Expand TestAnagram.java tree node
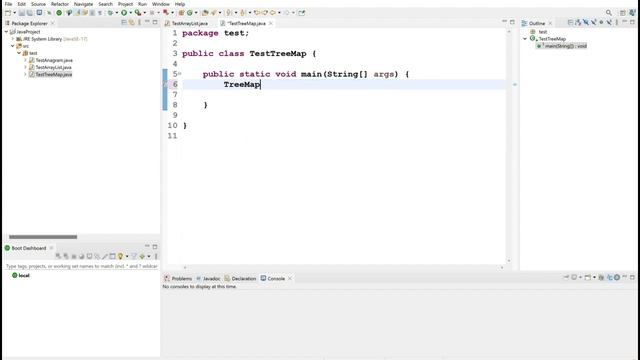 [25, 60]
